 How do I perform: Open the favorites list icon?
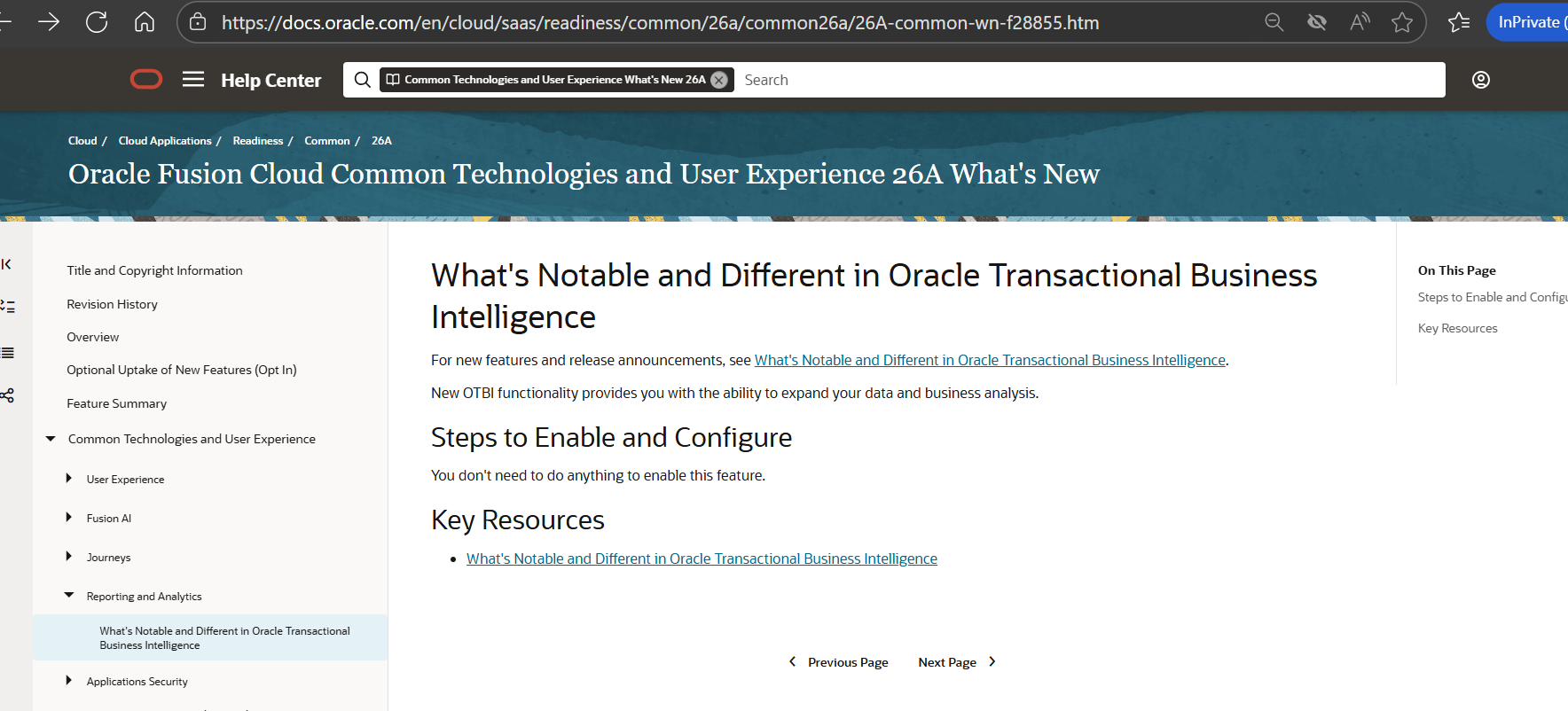coord(1459,22)
